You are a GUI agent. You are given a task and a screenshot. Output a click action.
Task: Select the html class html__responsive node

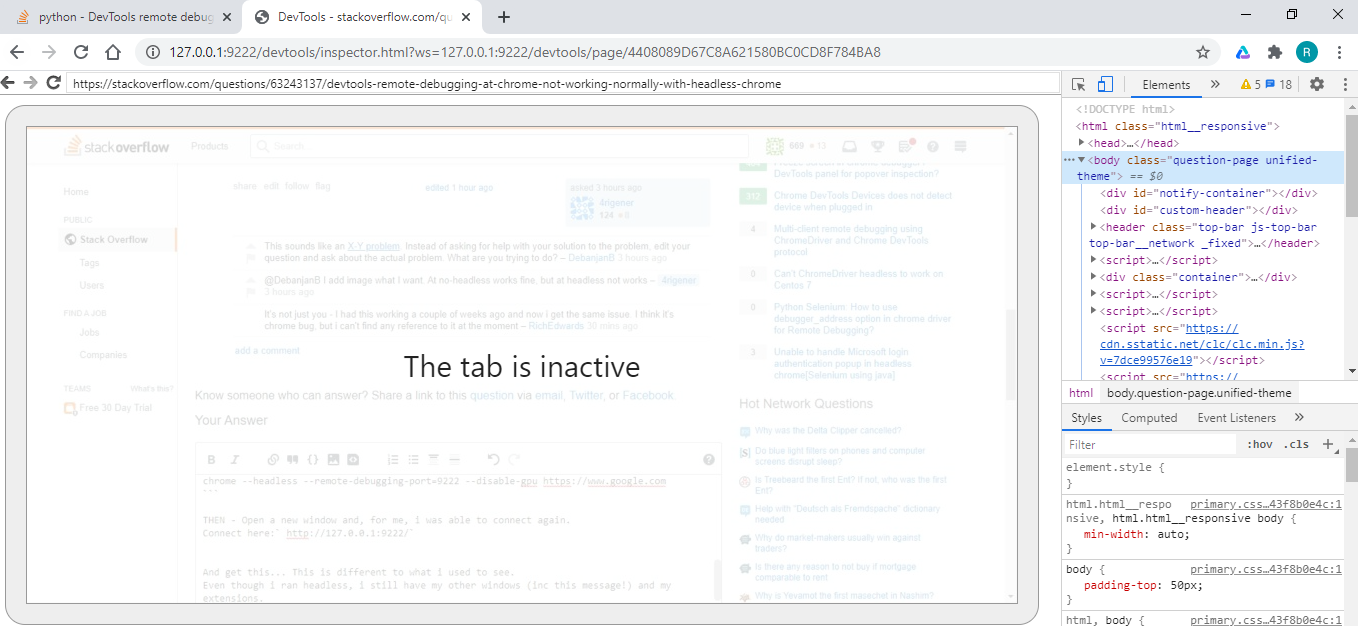(1178, 126)
